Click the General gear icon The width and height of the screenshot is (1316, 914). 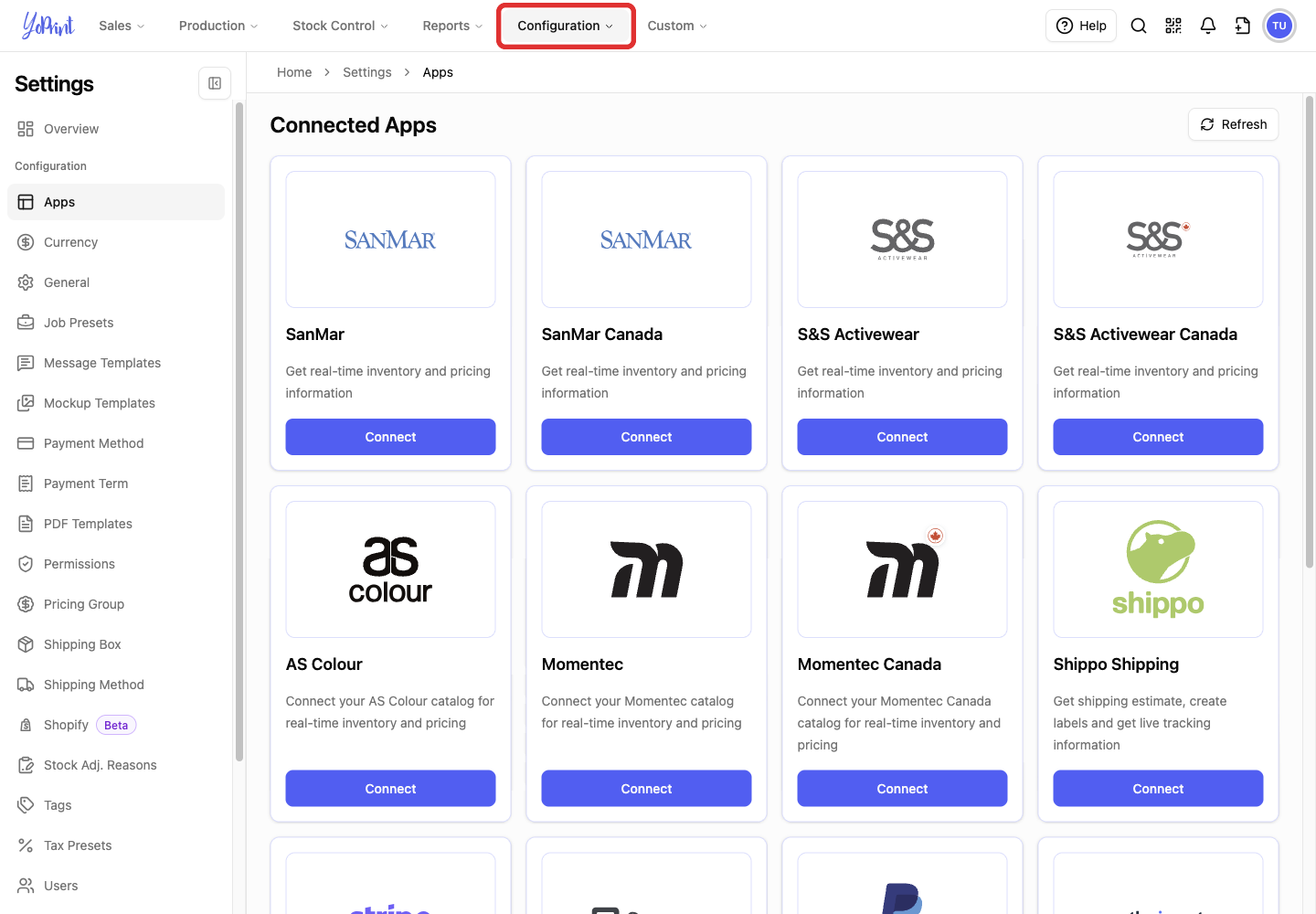pos(26,282)
